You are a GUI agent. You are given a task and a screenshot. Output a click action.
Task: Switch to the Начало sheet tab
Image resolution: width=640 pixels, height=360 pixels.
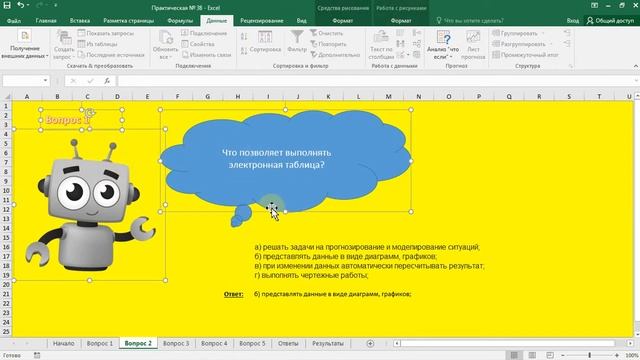(x=64, y=343)
